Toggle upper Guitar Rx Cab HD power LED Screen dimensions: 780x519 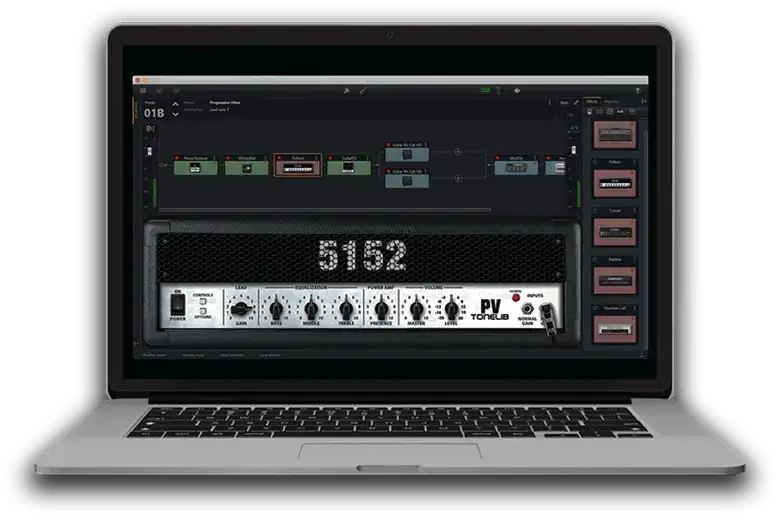(x=389, y=145)
